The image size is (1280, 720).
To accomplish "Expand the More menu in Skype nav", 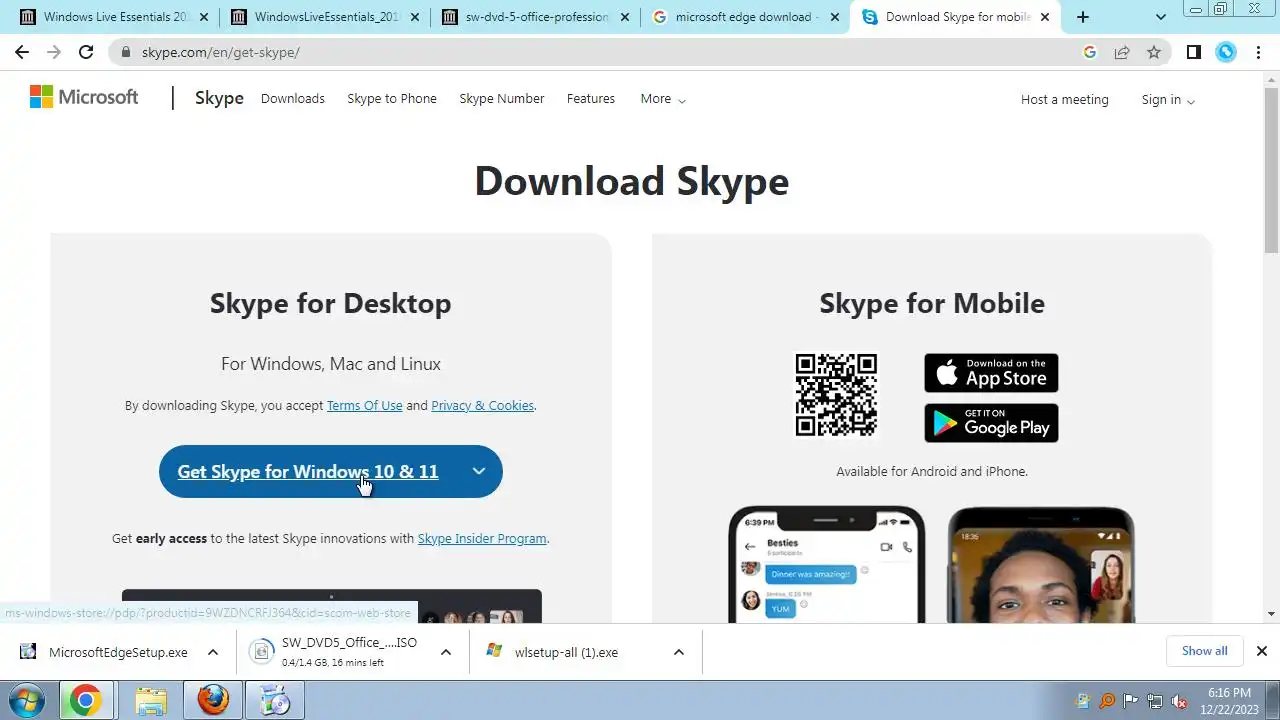I will coord(663,99).
